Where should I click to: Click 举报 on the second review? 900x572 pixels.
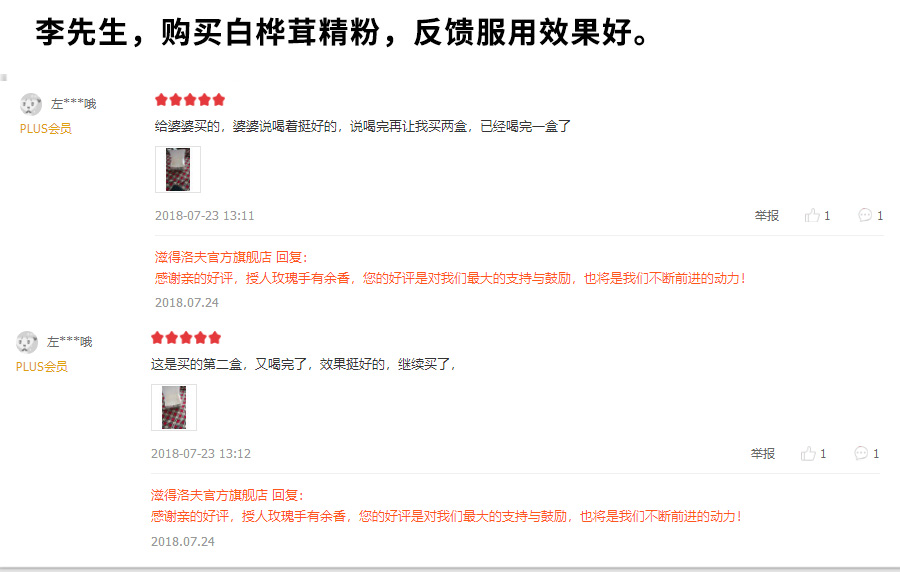762,454
